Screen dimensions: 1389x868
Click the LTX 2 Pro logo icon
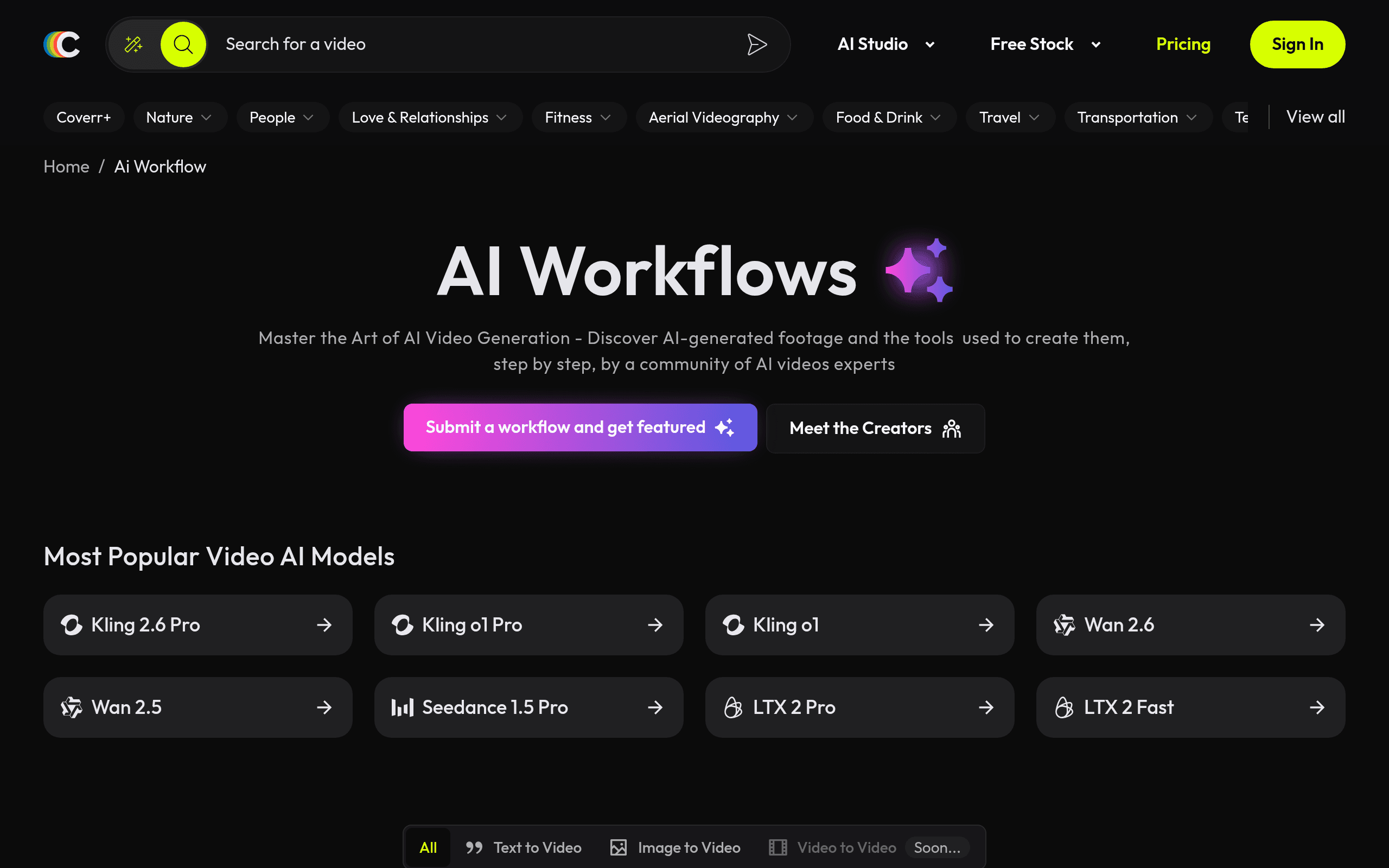pos(734,707)
